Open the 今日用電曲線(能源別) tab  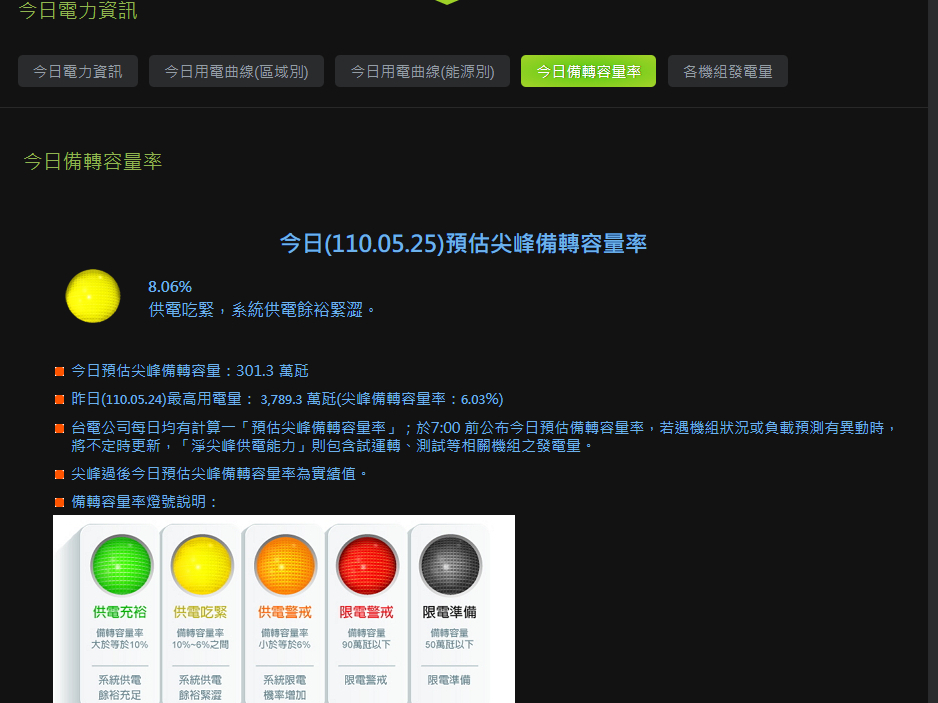coord(421,70)
